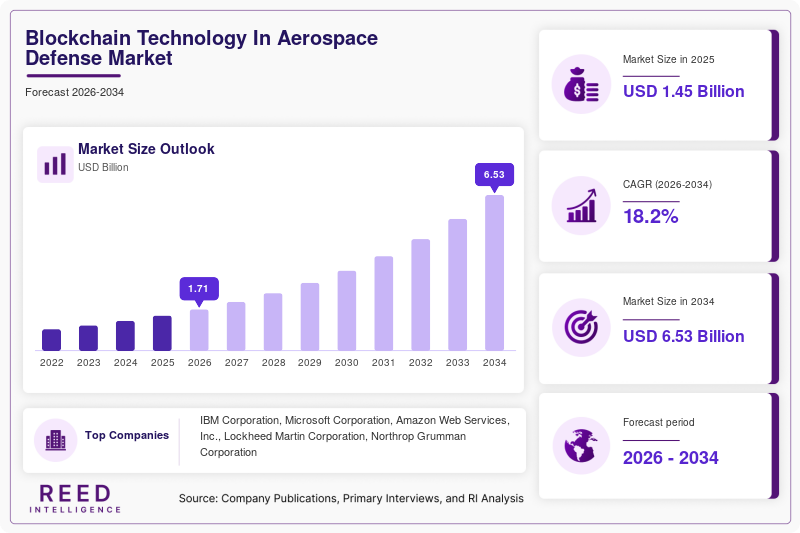Screen dimensions: 800x533
Task: Click the 2033 axis label
Action: tap(458, 363)
